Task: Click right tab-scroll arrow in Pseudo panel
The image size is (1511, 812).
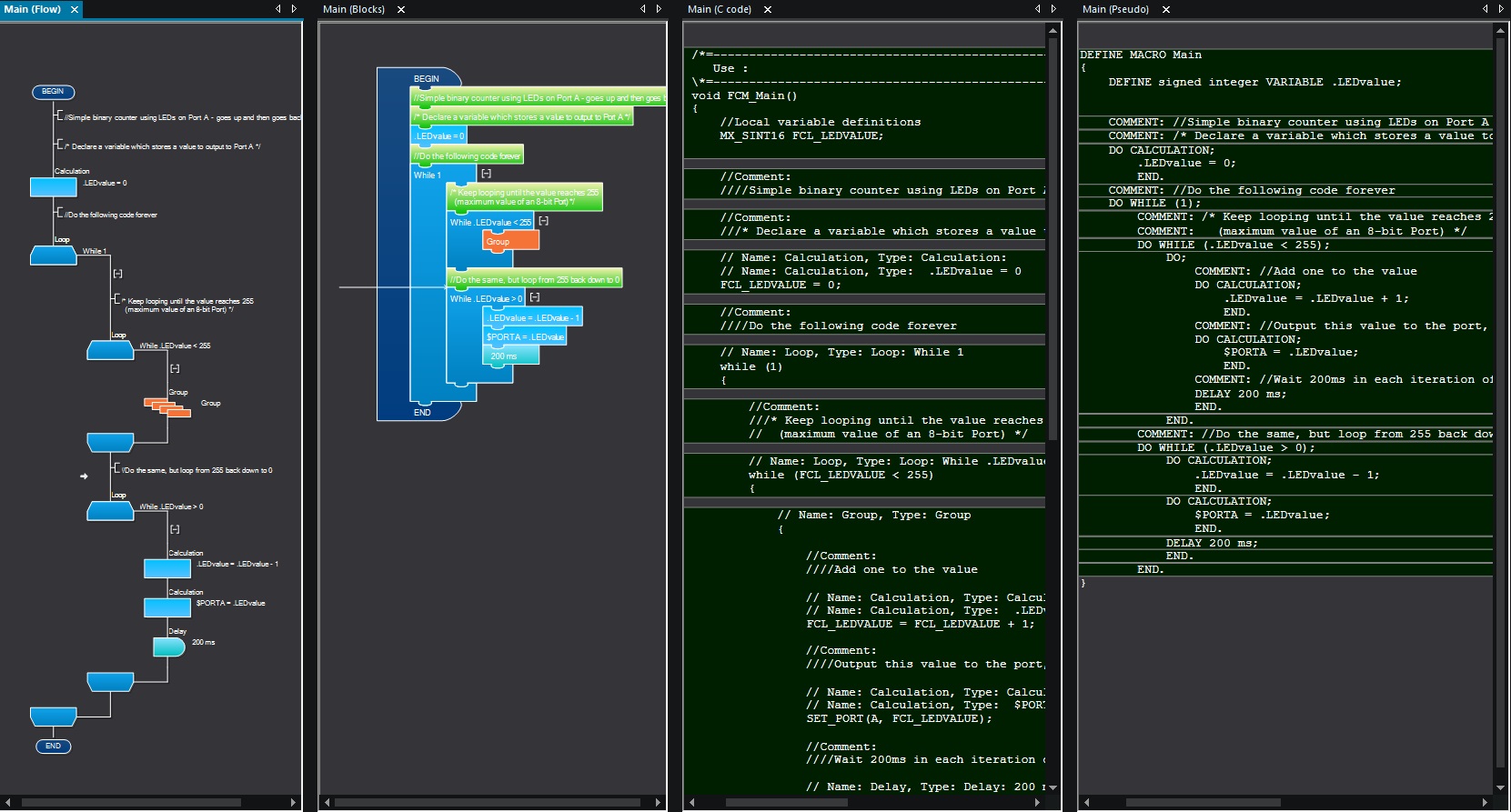Action: 1501,8
